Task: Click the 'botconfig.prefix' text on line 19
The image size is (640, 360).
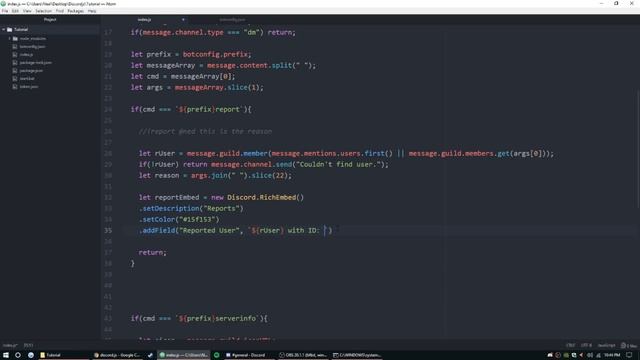Action: [215, 54]
